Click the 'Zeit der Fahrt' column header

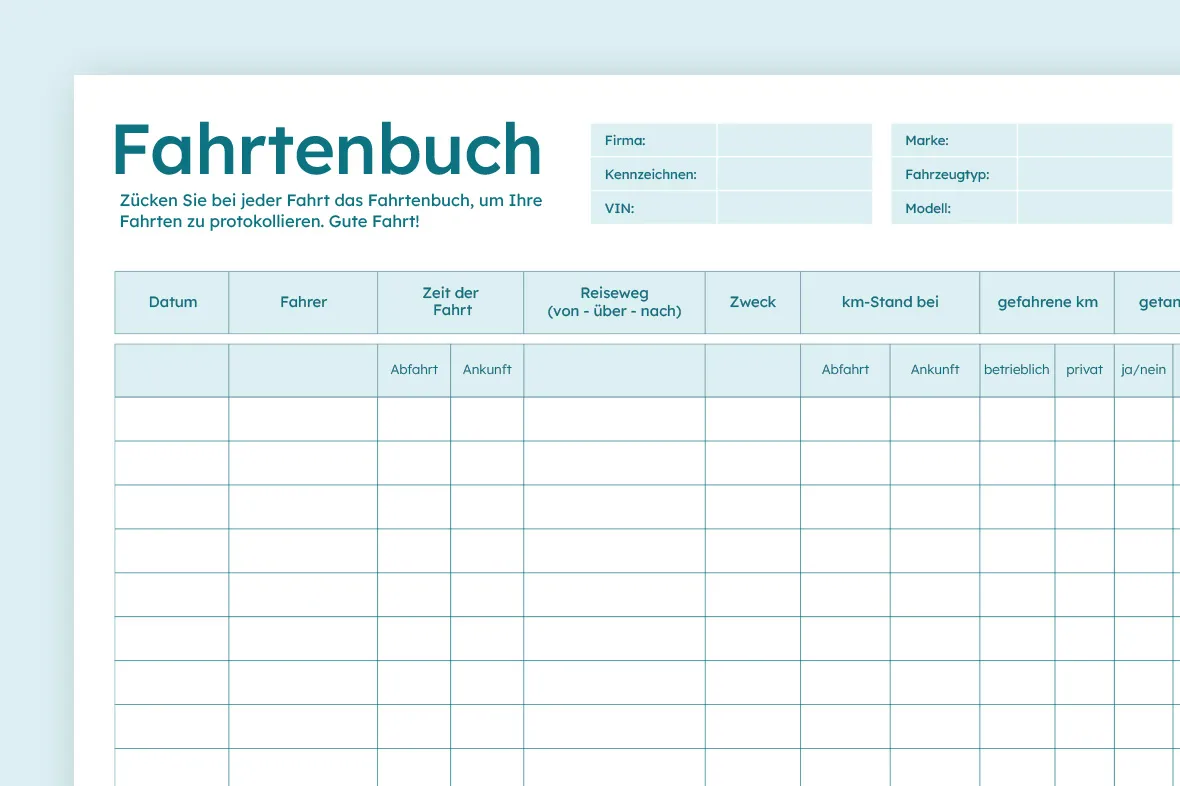pos(451,302)
